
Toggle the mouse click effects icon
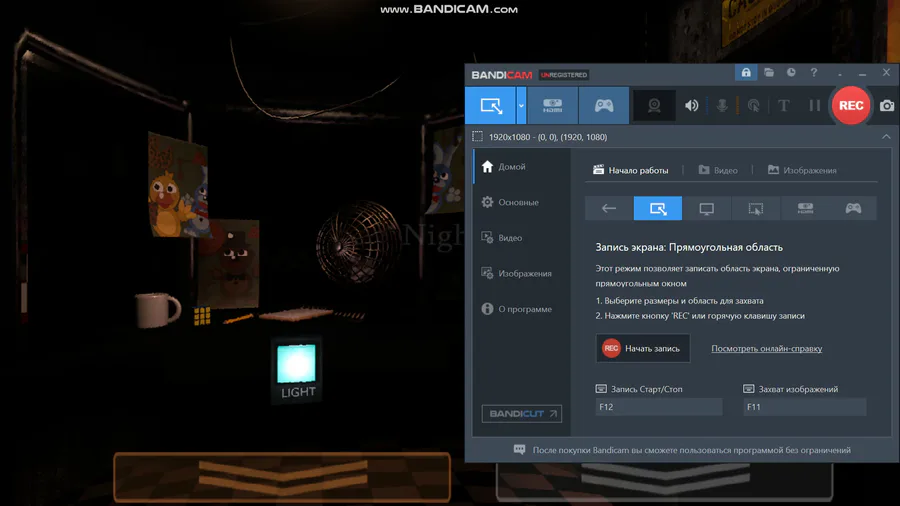(754, 106)
